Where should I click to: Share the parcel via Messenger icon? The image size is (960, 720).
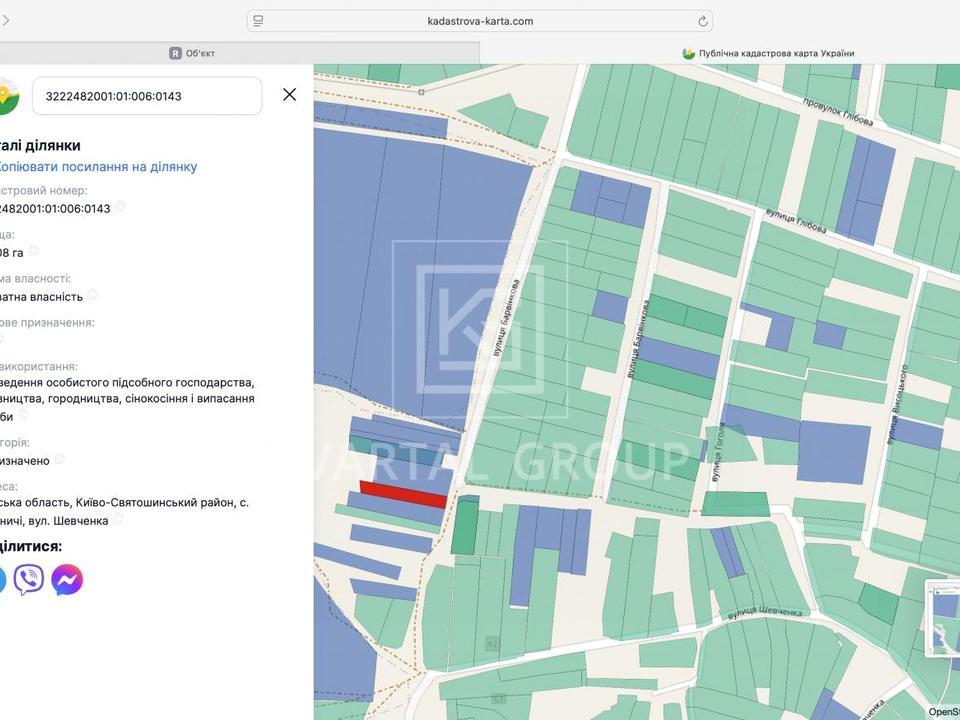pos(67,579)
